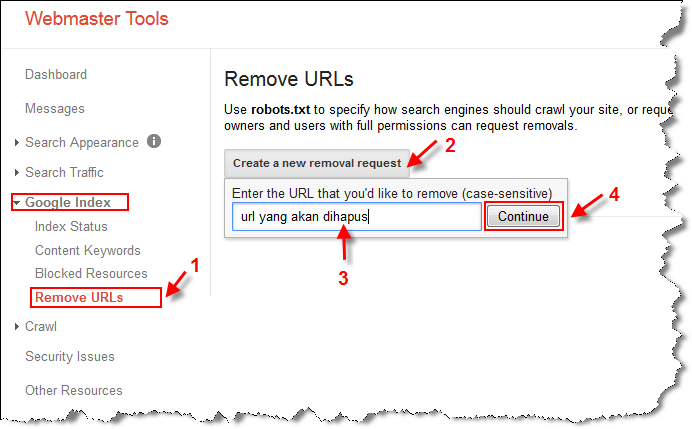Expand Search Traffic arrow
Viewport: 692px width, 429px height.
17,173
